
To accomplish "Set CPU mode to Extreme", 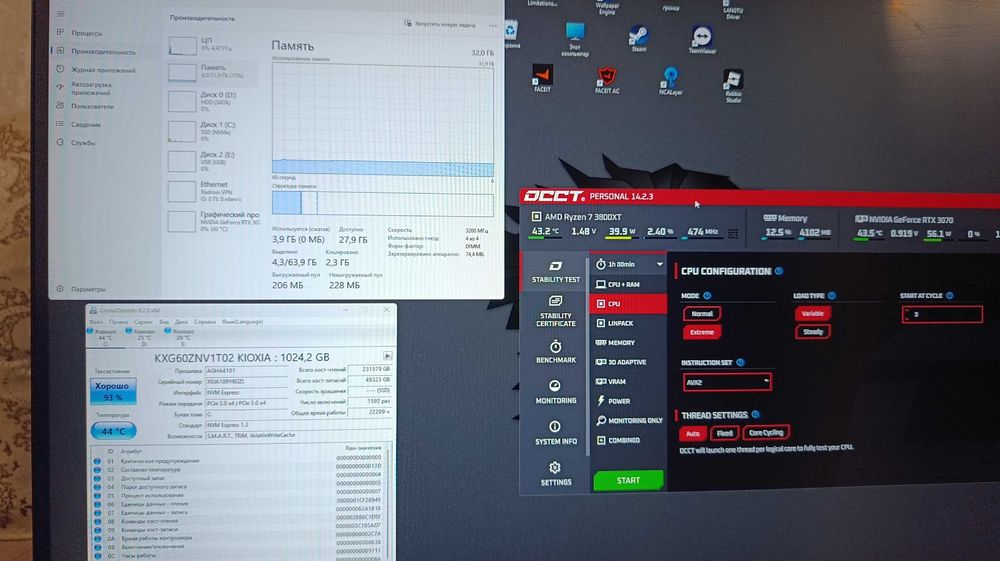I will [702, 332].
